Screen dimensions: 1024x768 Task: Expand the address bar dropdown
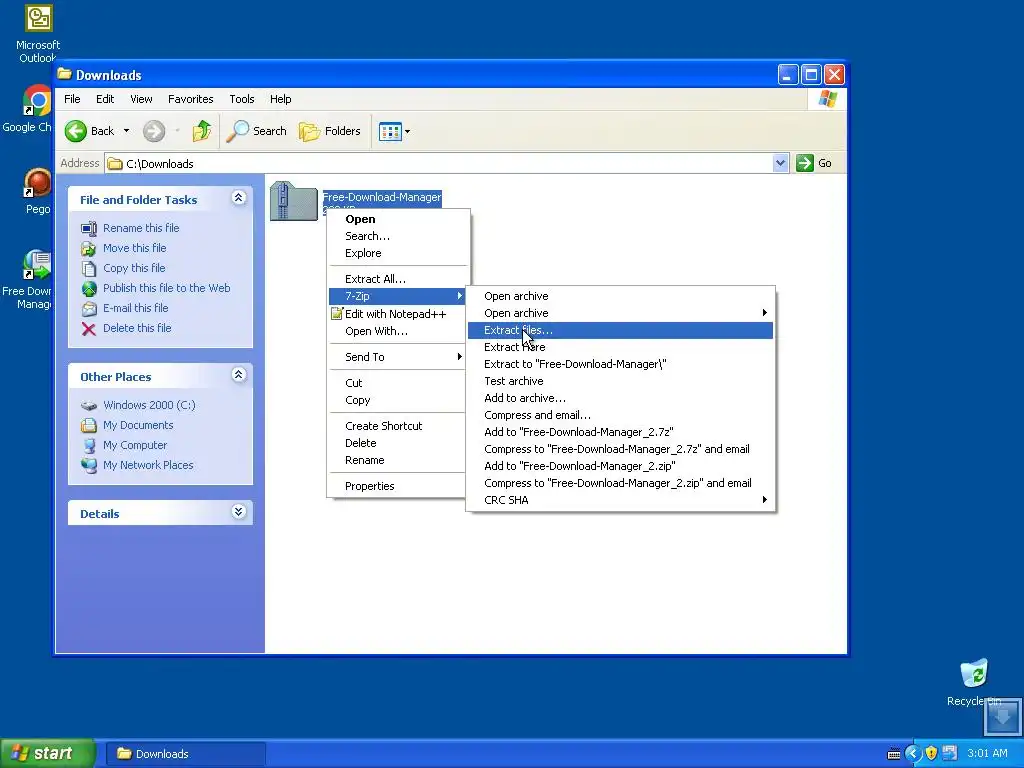780,163
